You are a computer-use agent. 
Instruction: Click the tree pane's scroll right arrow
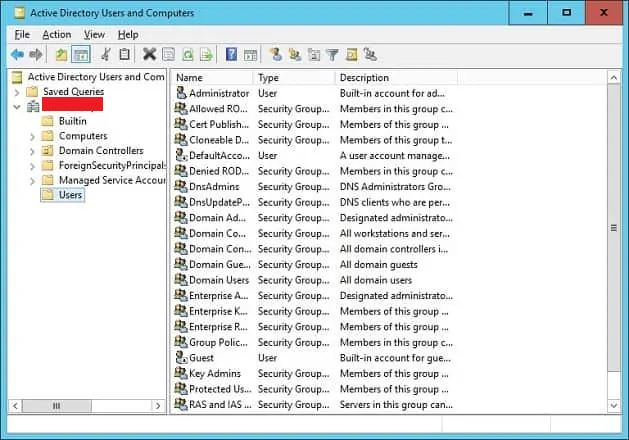click(x=158, y=406)
